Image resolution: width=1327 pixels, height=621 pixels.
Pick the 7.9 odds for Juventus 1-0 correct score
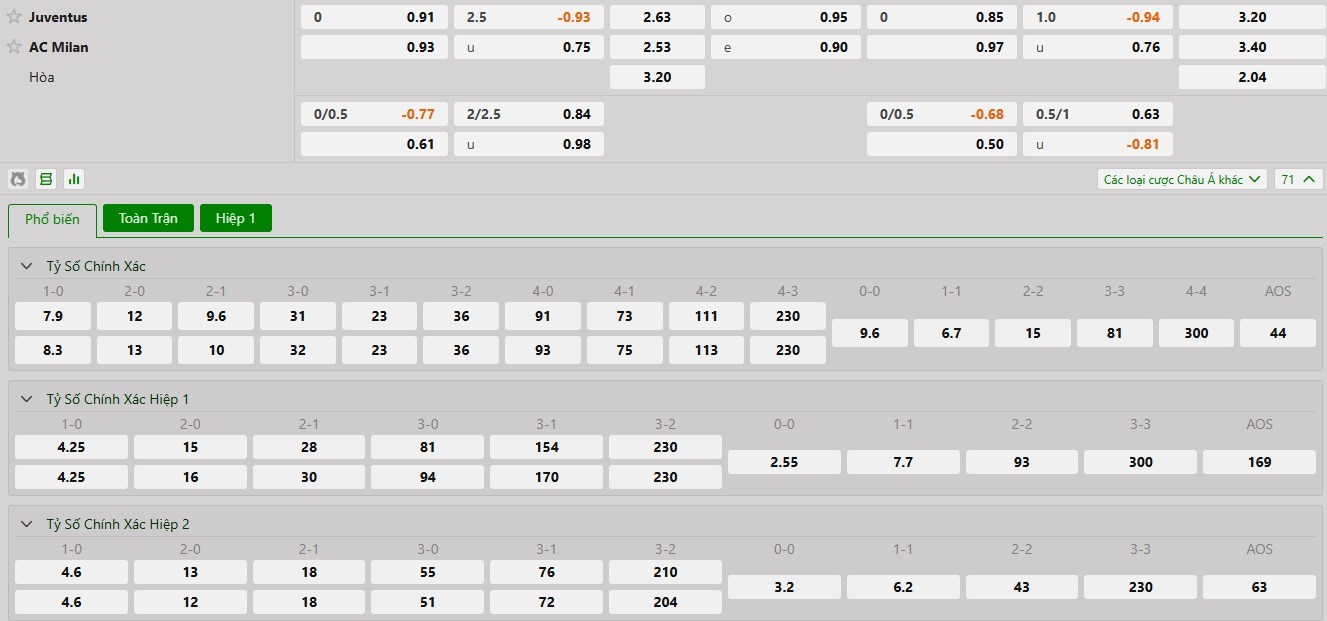(x=53, y=316)
